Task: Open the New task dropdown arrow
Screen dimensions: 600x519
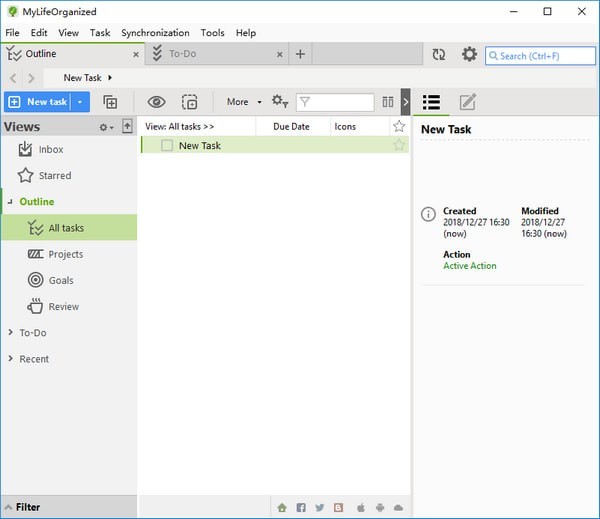Action: coord(80,102)
